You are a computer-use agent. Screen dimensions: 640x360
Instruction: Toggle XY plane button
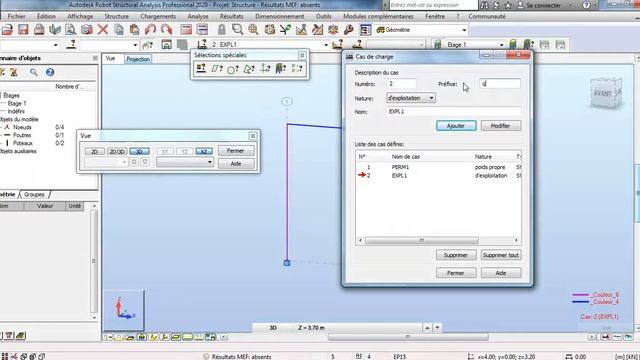[165, 151]
